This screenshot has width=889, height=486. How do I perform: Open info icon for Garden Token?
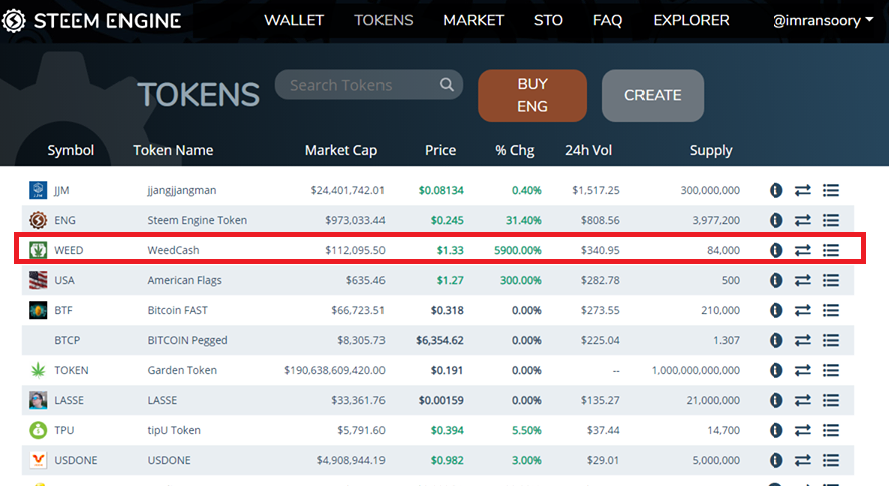pyautogui.click(x=776, y=370)
